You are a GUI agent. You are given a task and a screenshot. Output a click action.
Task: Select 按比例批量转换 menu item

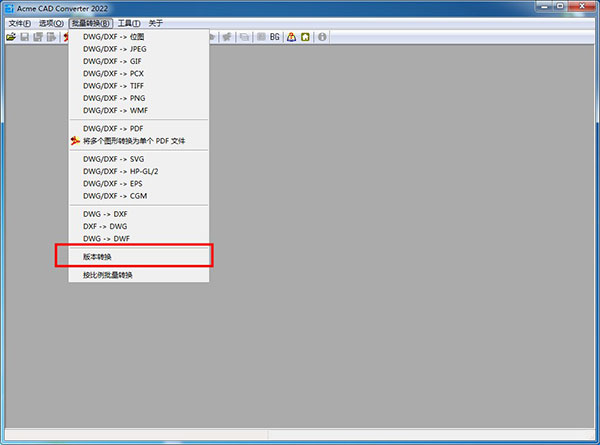point(139,275)
